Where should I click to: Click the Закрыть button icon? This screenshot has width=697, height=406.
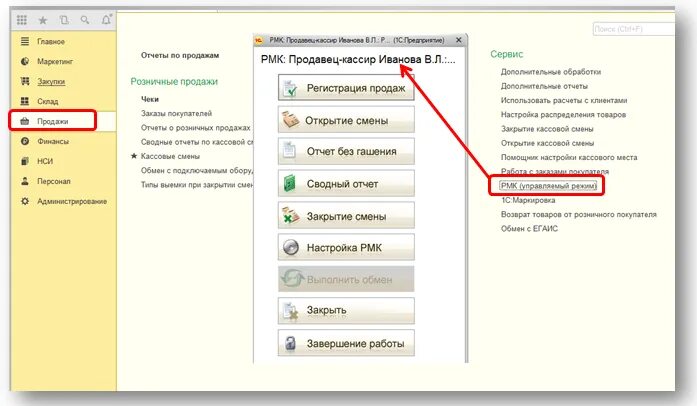click(x=290, y=310)
